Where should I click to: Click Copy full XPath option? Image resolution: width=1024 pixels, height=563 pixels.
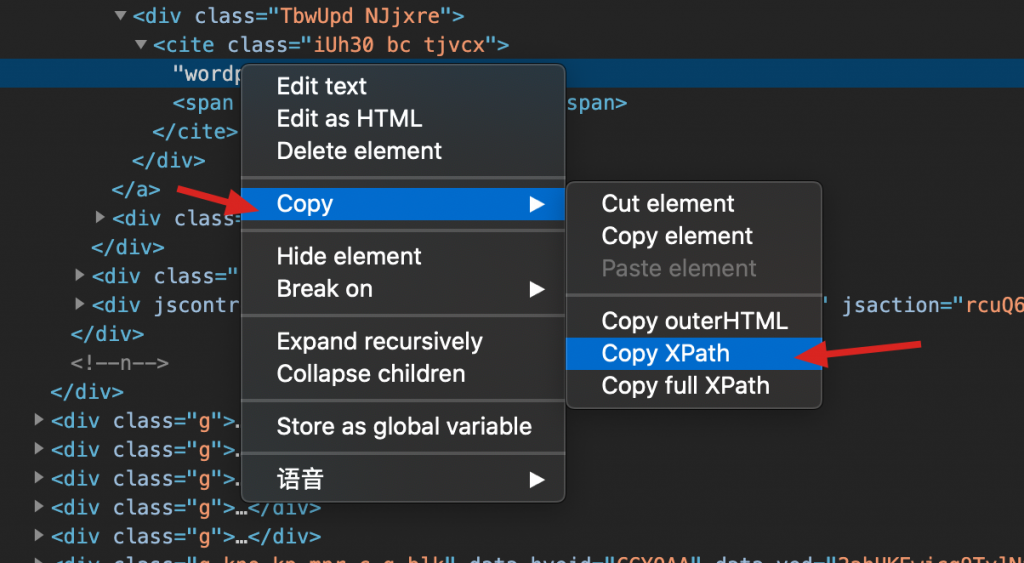[x=685, y=386]
